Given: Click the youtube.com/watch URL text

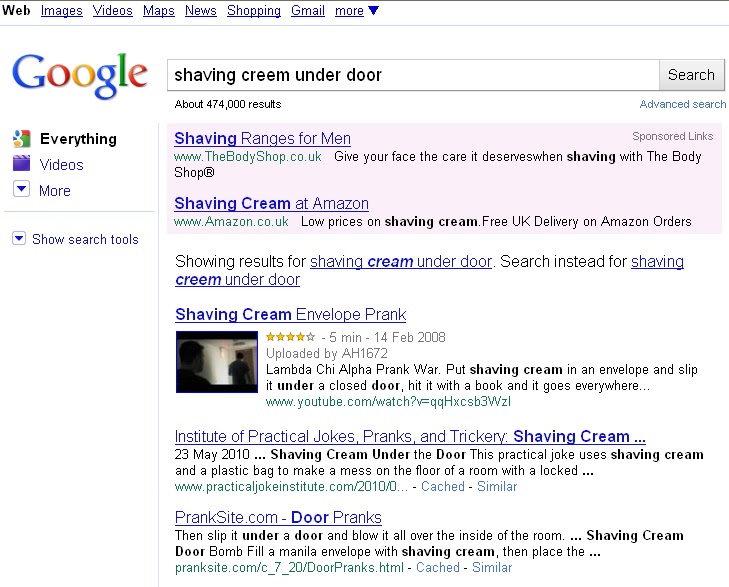Looking at the screenshot, I should (388, 402).
